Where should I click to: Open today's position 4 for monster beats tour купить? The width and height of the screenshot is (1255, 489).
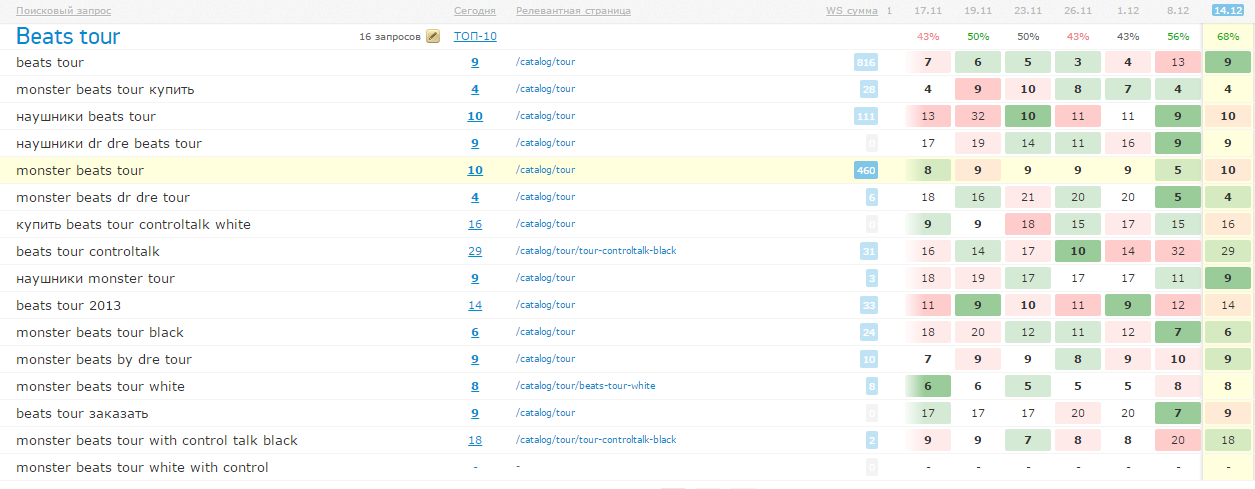pyautogui.click(x=475, y=89)
